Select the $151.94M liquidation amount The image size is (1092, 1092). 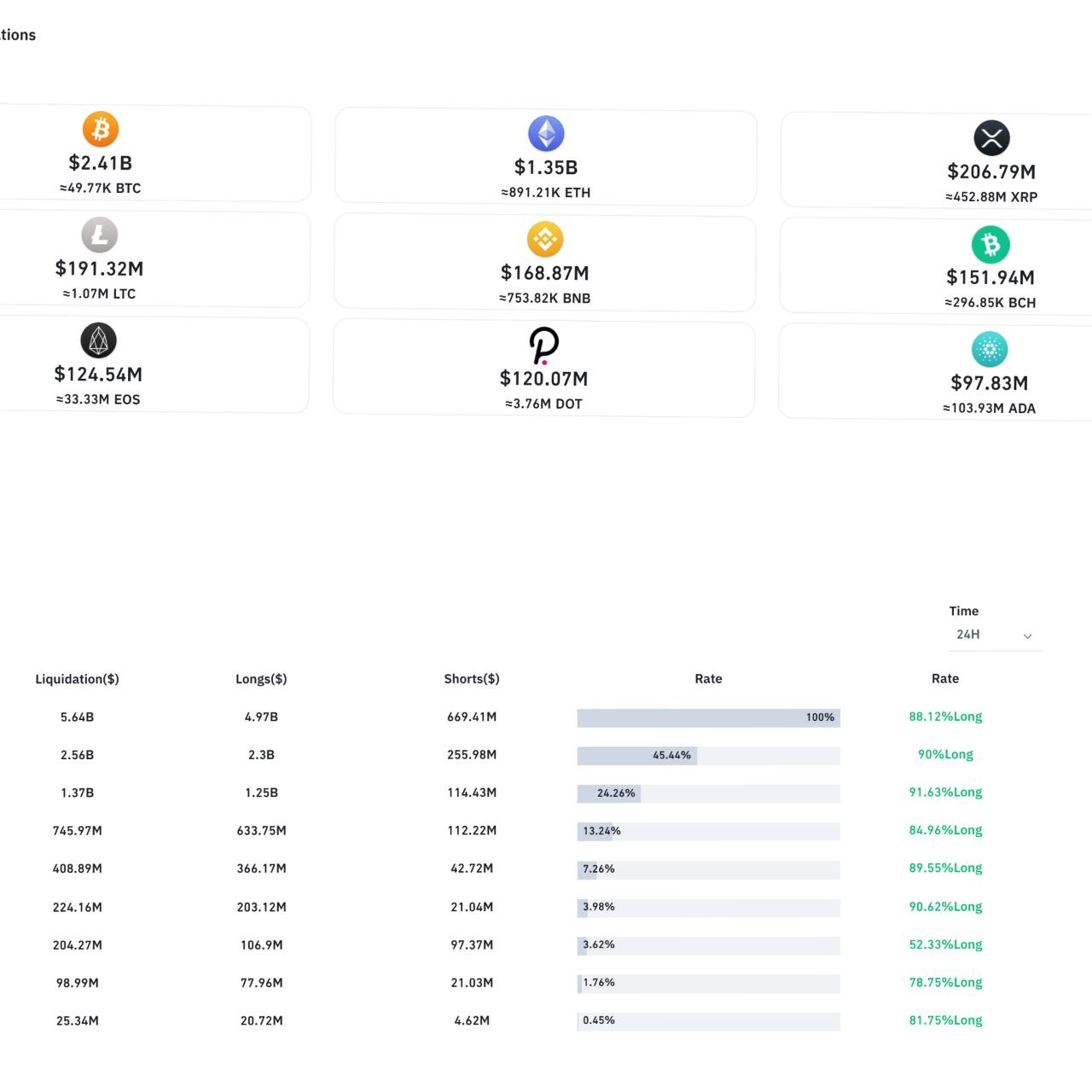(990, 277)
